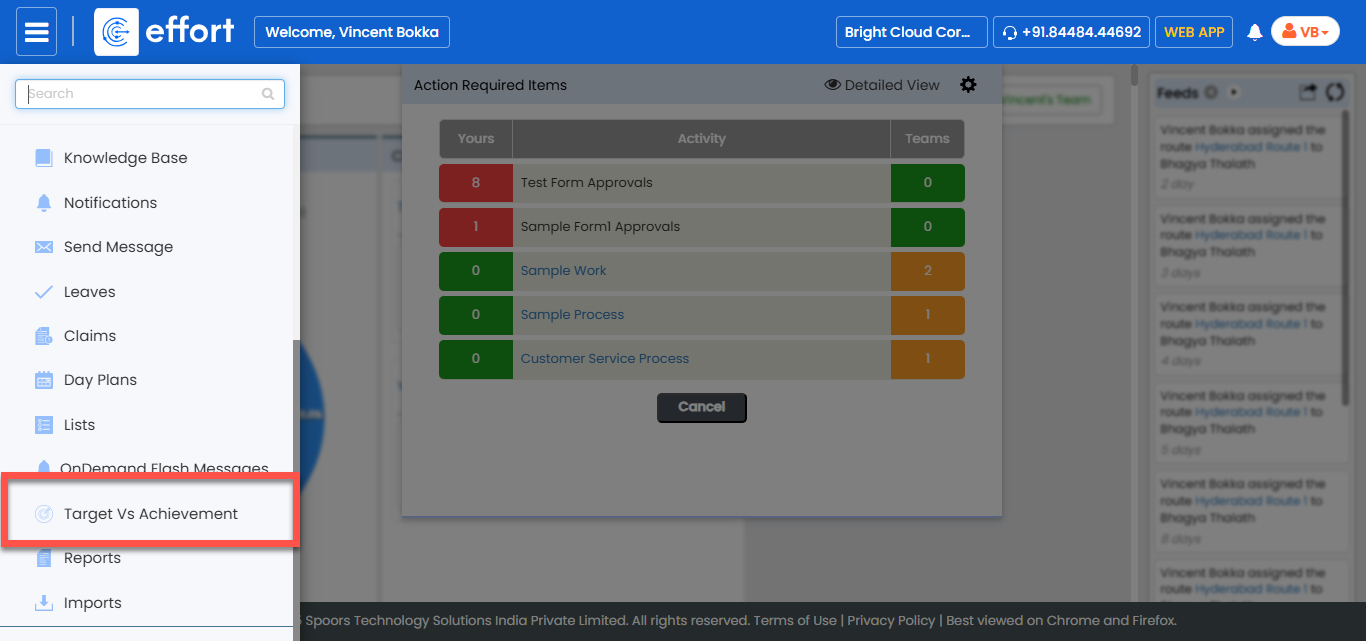Open the Customer Service Process link
Screen dimensions: 1366x641
pos(604,359)
